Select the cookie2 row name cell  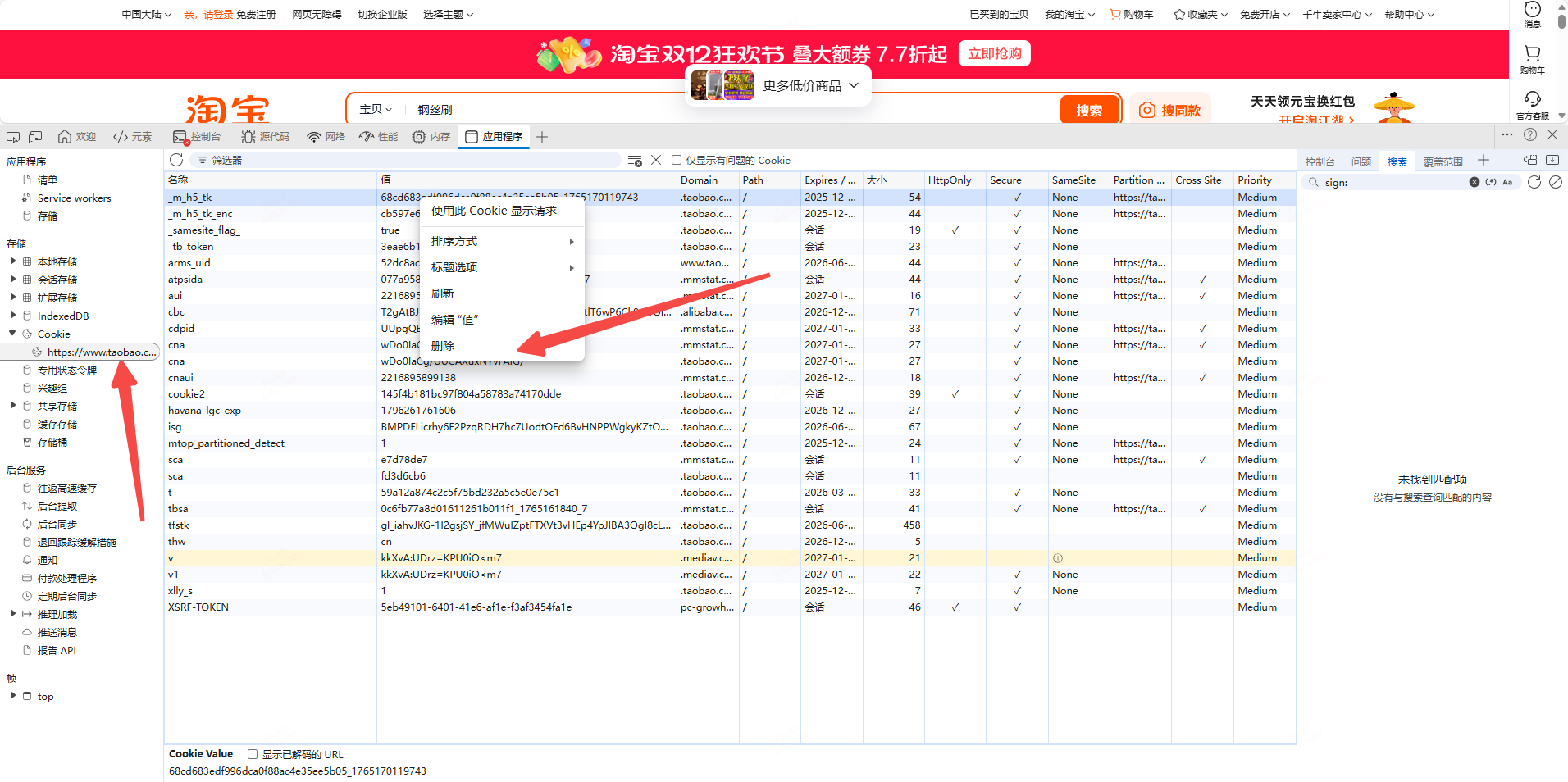(271, 393)
